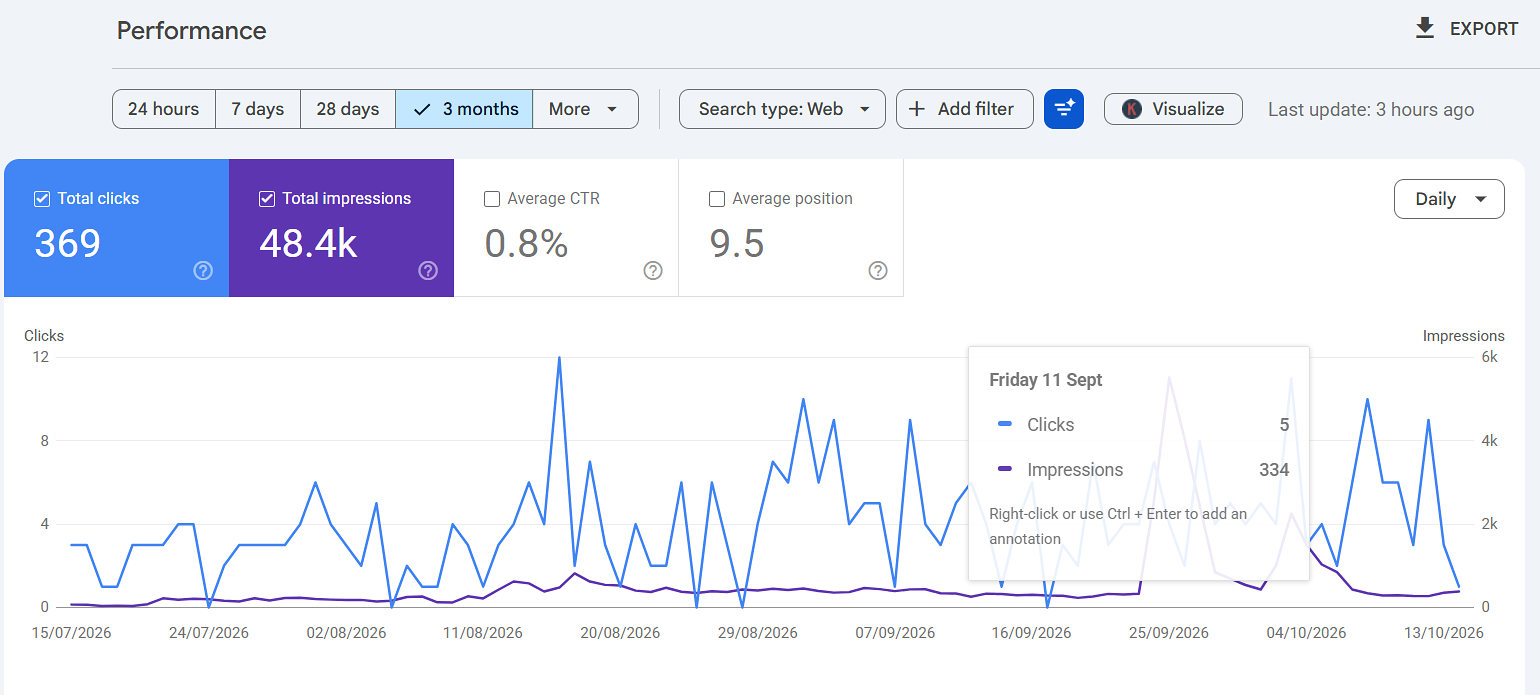The image size is (1540, 695).
Task: Click the 13/10/2026 axis date label
Action: click(x=1443, y=633)
